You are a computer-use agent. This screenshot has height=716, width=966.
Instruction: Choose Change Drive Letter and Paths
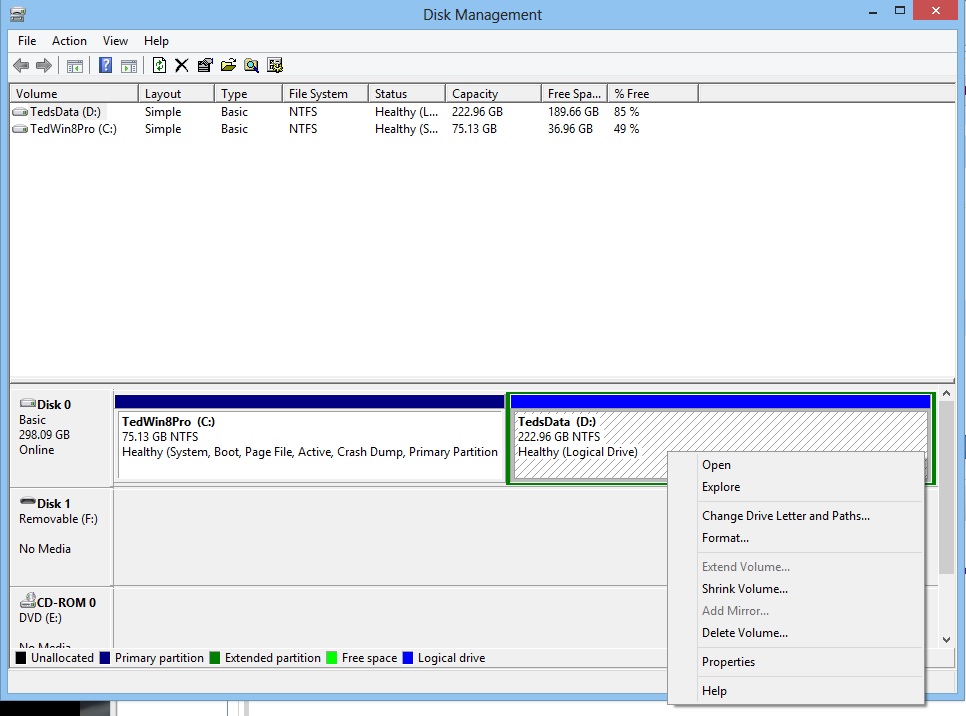tap(785, 516)
